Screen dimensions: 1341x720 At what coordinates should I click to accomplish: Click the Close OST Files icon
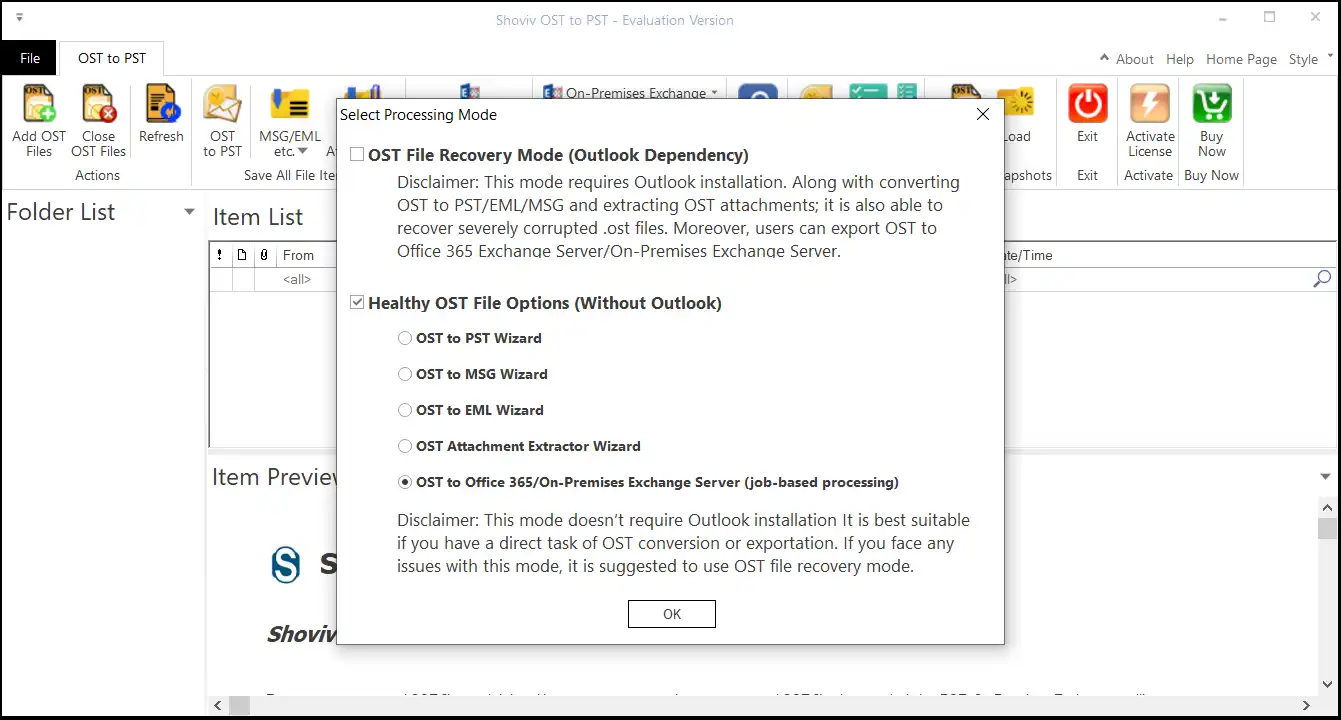[x=98, y=104]
